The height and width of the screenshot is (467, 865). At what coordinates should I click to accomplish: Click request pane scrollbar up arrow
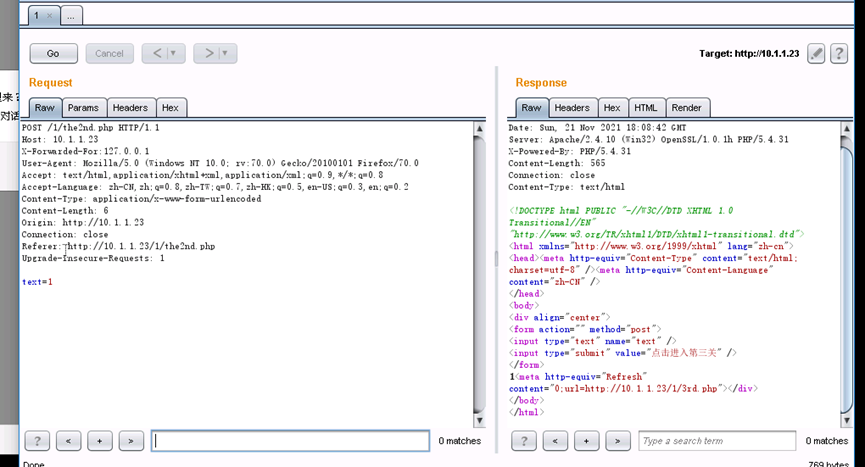(x=479, y=128)
